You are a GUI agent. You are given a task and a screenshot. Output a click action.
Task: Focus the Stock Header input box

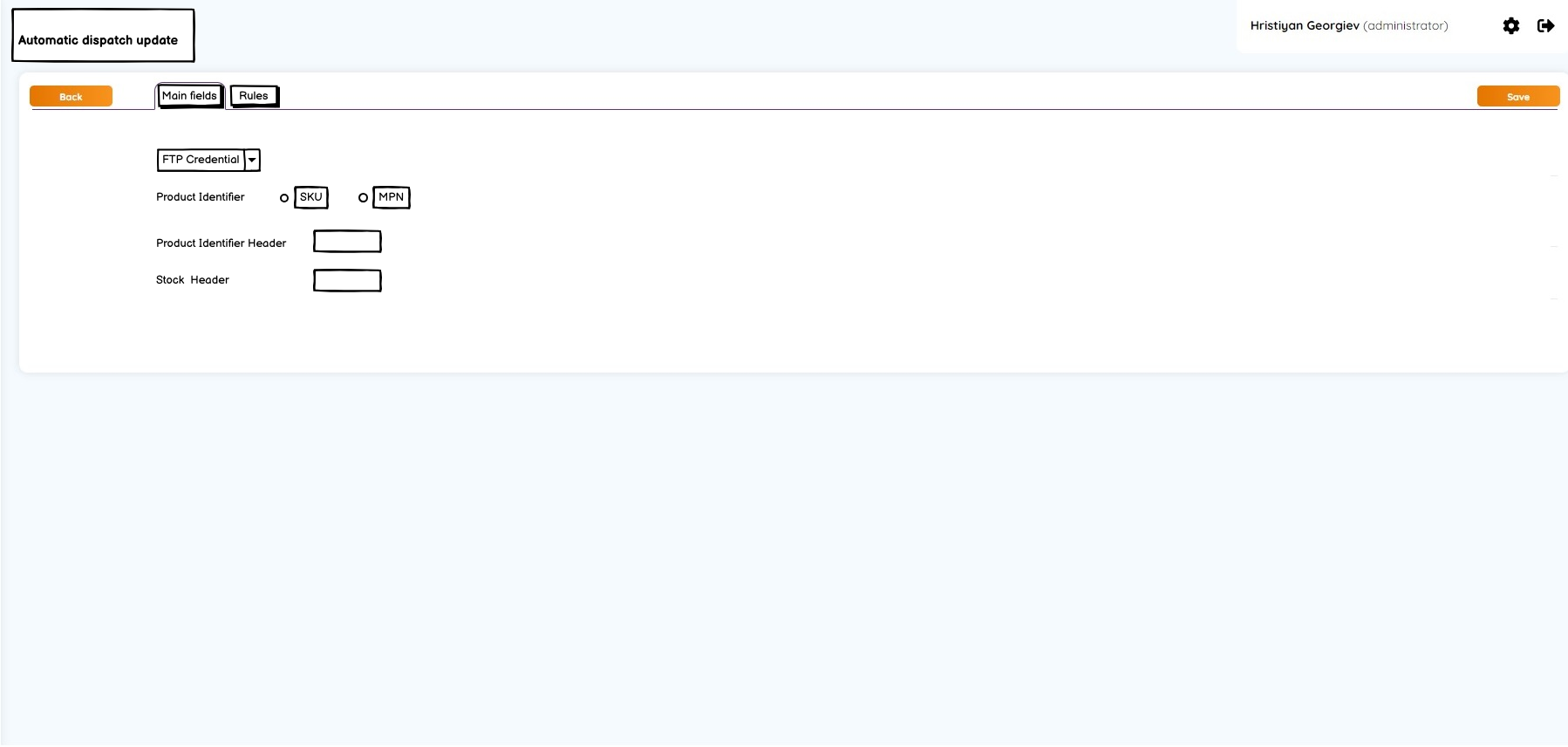(347, 280)
